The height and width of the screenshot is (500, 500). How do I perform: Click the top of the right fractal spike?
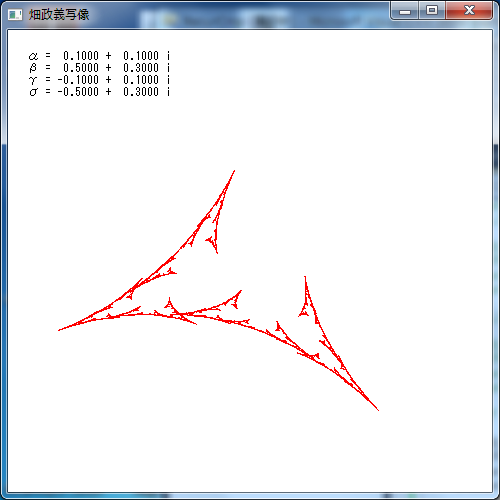coord(305,277)
